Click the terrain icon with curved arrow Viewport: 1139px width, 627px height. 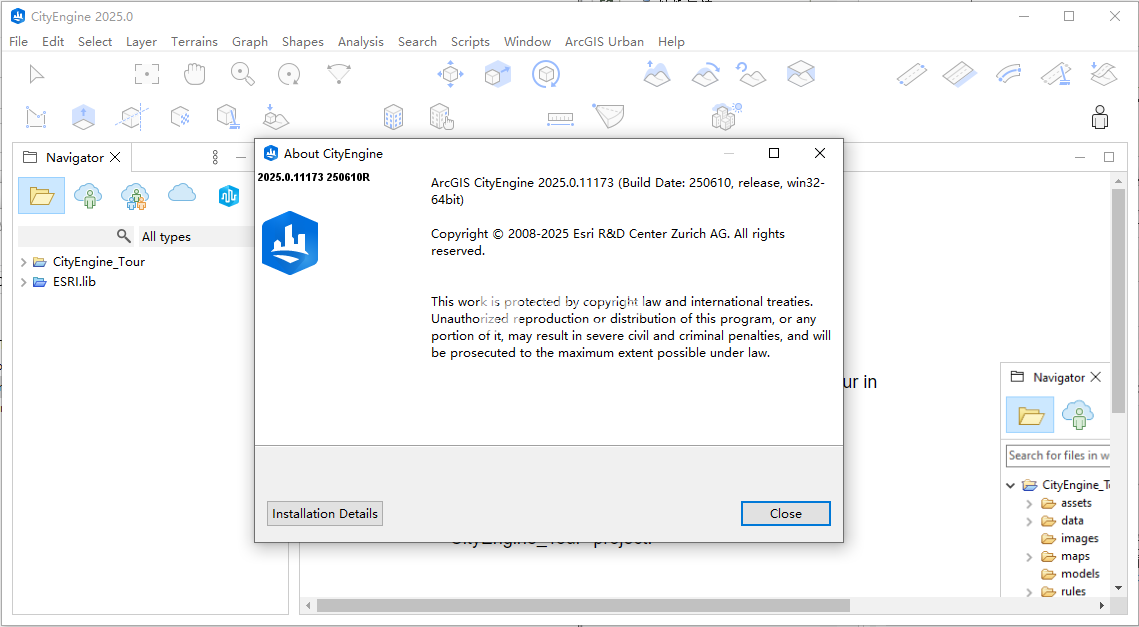tap(705, 74)
